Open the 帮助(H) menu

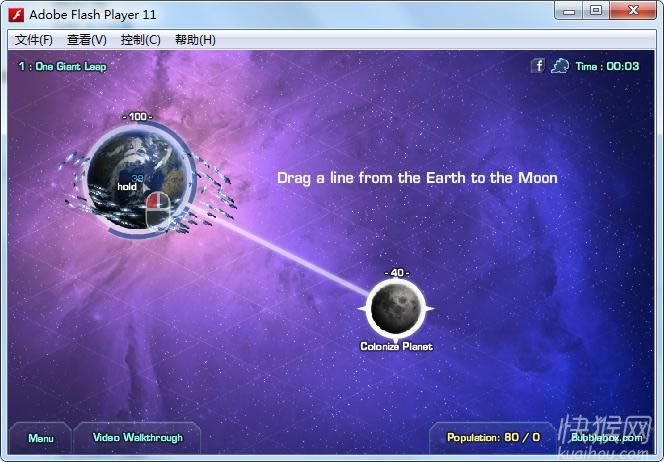(195, 40)
